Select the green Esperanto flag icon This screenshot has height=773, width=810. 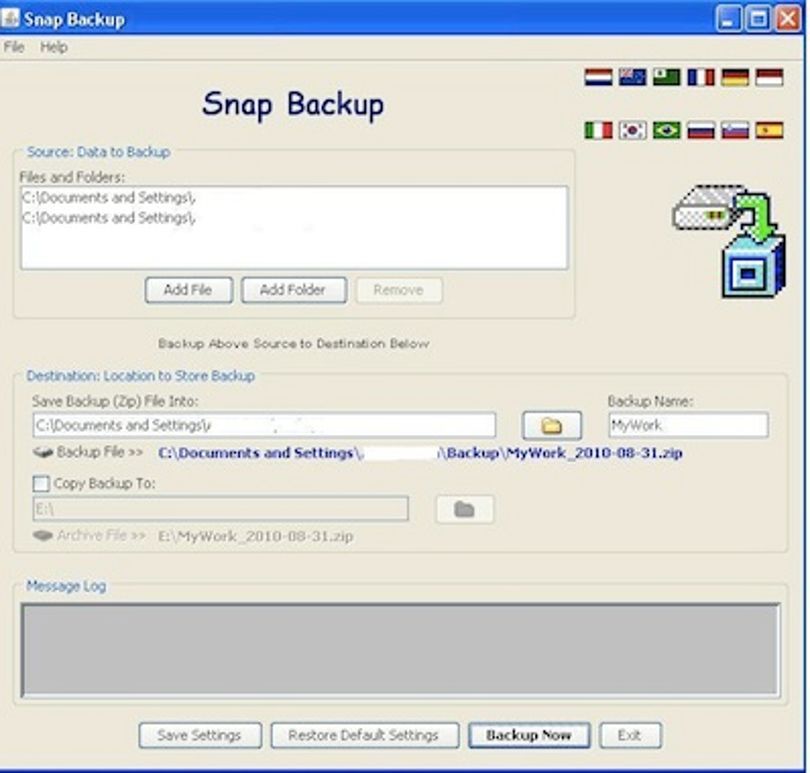pos(666,78)
